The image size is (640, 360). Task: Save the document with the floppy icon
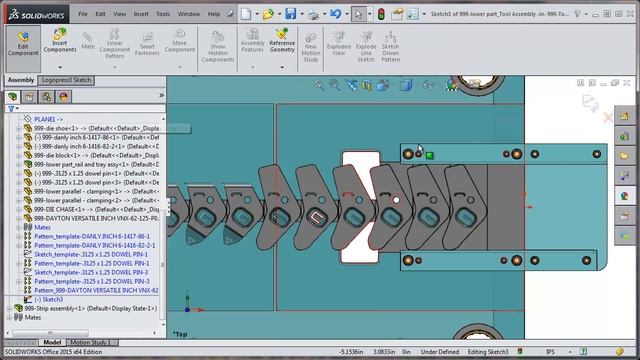pyautogui.click(x=291, y=14)
